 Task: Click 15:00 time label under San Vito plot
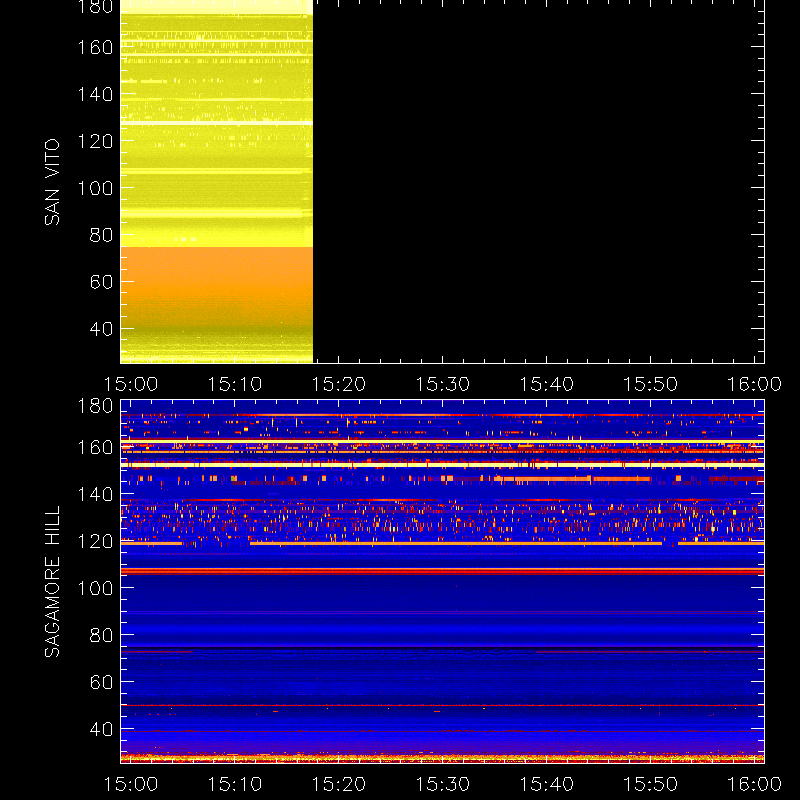click(131, 384)
